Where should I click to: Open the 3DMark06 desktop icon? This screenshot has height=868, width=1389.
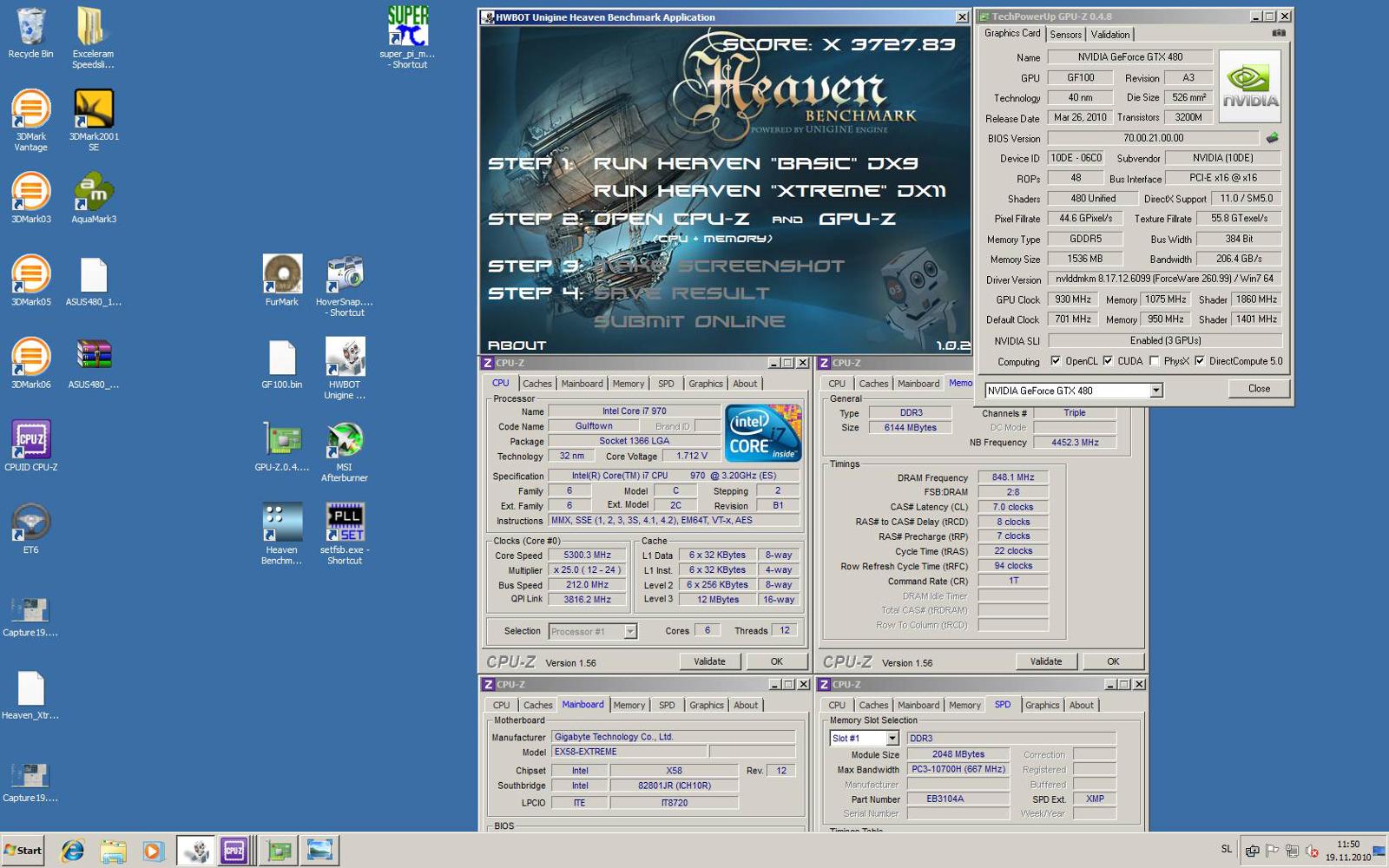(x=30, y=363)
